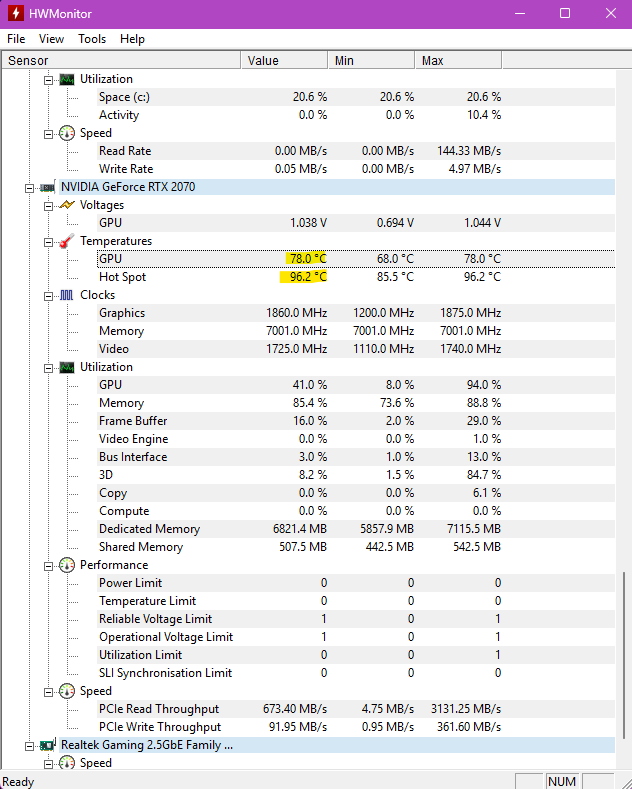632x789 pixels.
Task: Click the vertical scrollbar thumb
Action: point(624,655)
